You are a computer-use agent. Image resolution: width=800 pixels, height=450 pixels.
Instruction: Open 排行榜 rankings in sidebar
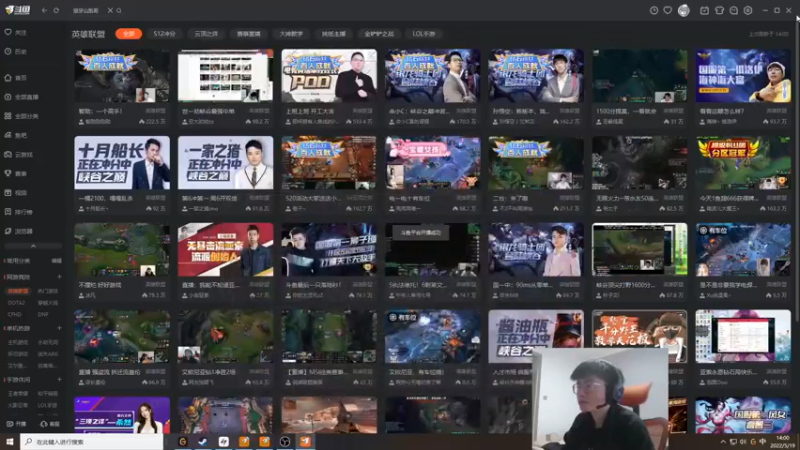click(18, 212)
